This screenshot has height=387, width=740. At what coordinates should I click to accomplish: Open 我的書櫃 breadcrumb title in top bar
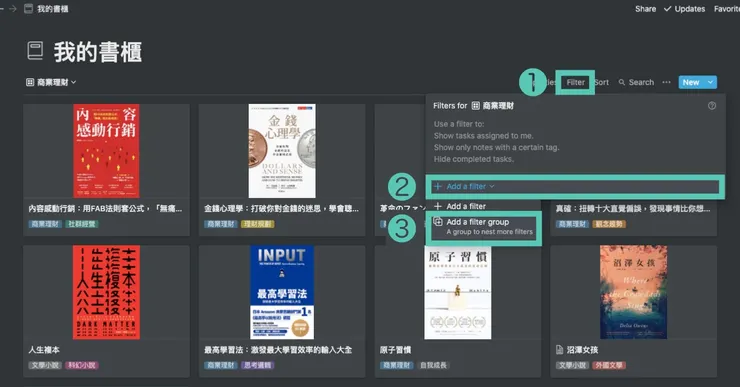point(52,8)
